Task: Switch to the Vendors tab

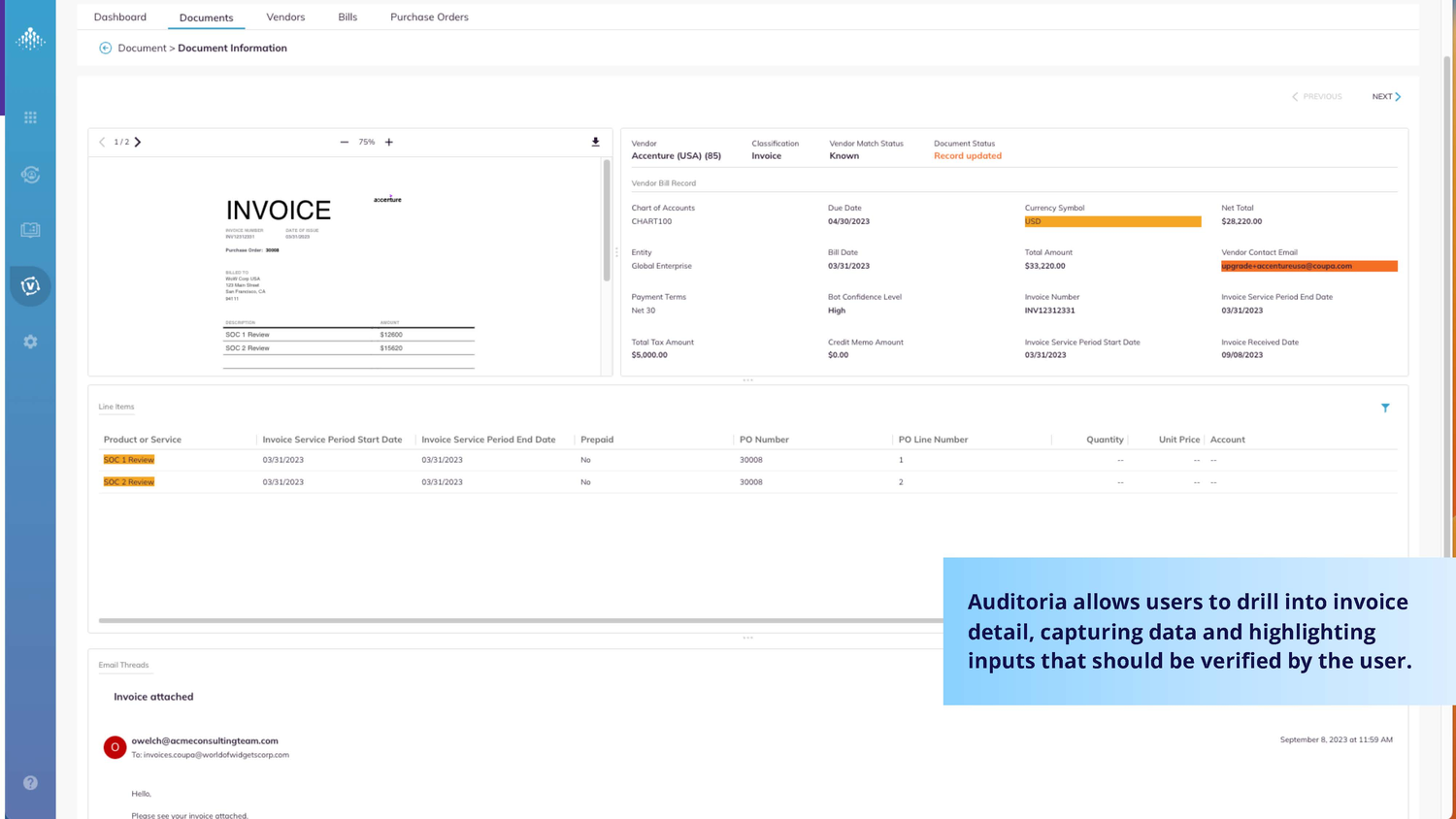Action: [284, 16]
